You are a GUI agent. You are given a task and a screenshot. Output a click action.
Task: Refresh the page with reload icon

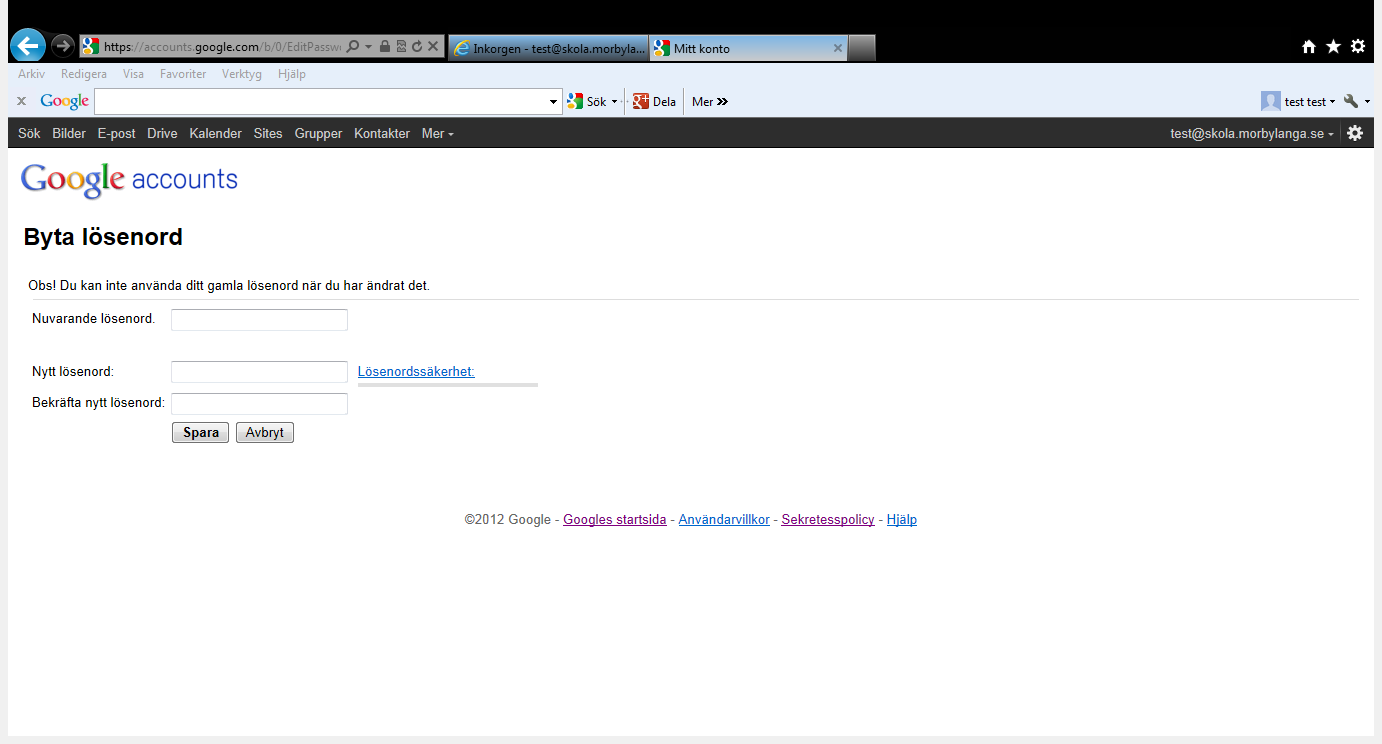[417, 47]
